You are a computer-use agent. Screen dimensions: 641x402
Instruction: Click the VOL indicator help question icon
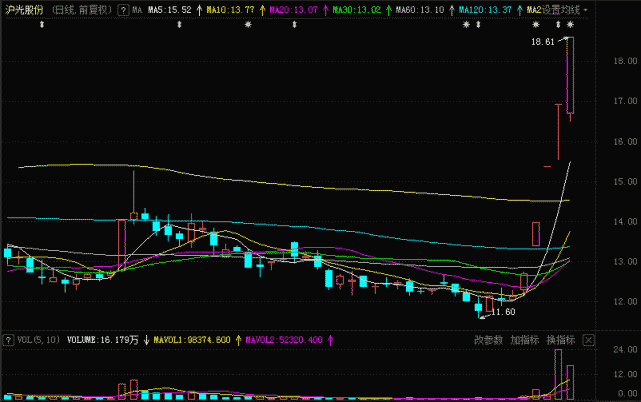pyautogui.click(x=8, y=340)
